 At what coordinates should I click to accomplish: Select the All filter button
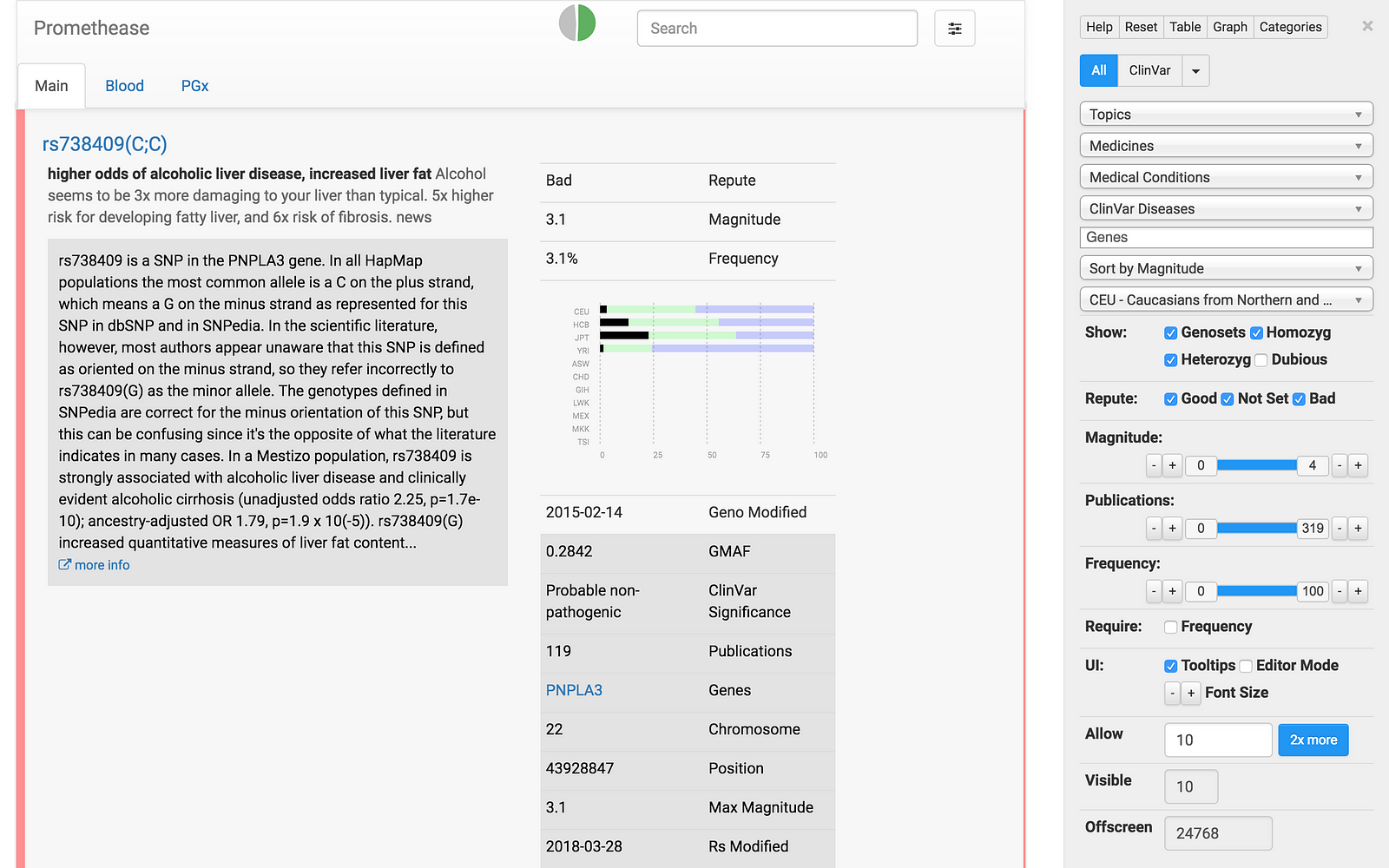pyautogui.click(x=1099, y=70)
